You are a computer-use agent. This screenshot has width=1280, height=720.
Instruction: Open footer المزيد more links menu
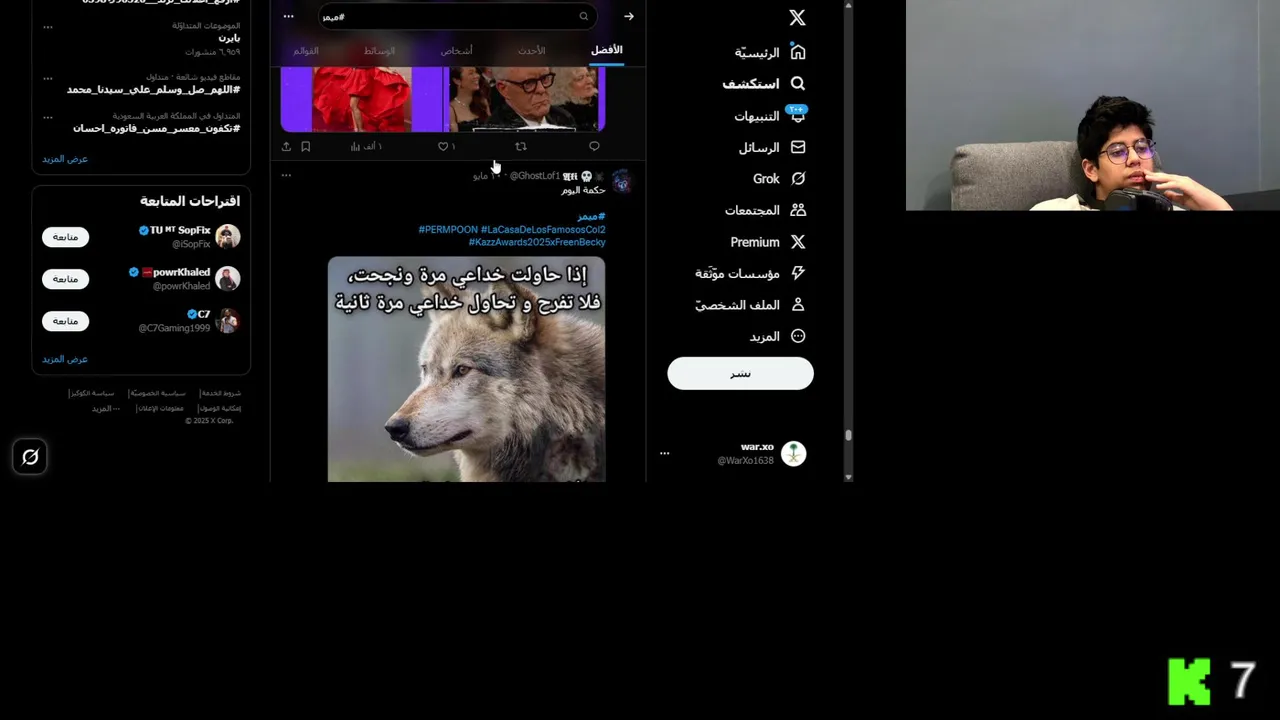106,408
